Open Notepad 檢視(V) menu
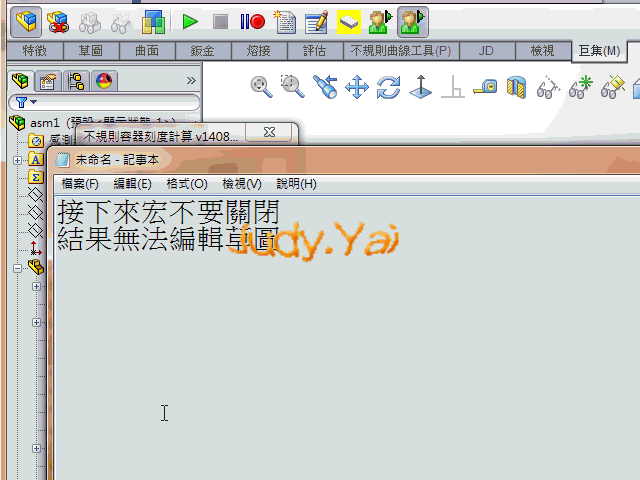640x480 pixels. (242, 184)
